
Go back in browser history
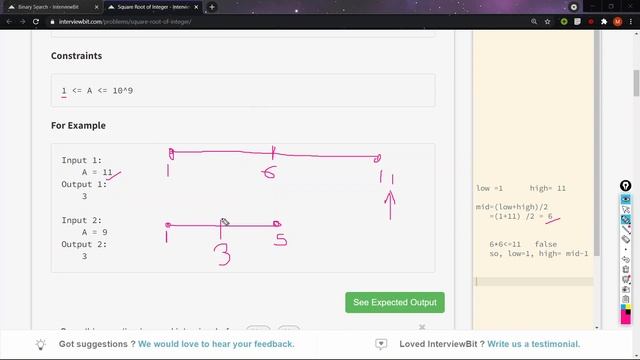pyautogui.click(x=9, y=22)
